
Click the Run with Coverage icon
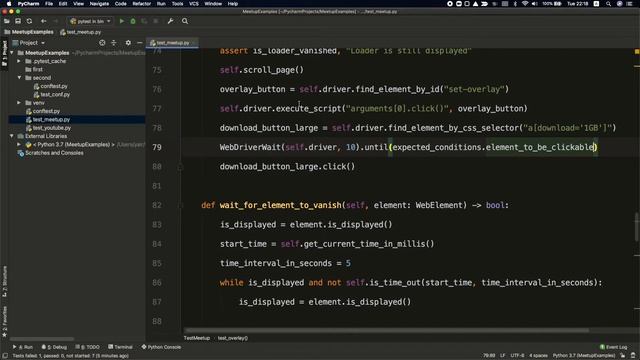point(144,21)
